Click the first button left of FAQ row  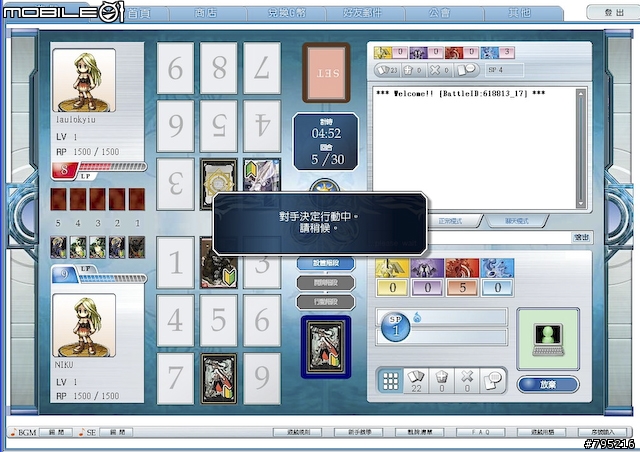click(x=298, y=432)
